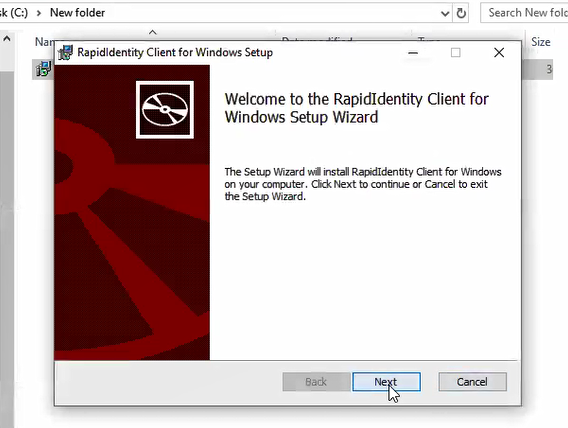Select the installer file icon in Explorer
This screenshot has width=568, height=428.
pyautogui.click(x=43, y=69)
